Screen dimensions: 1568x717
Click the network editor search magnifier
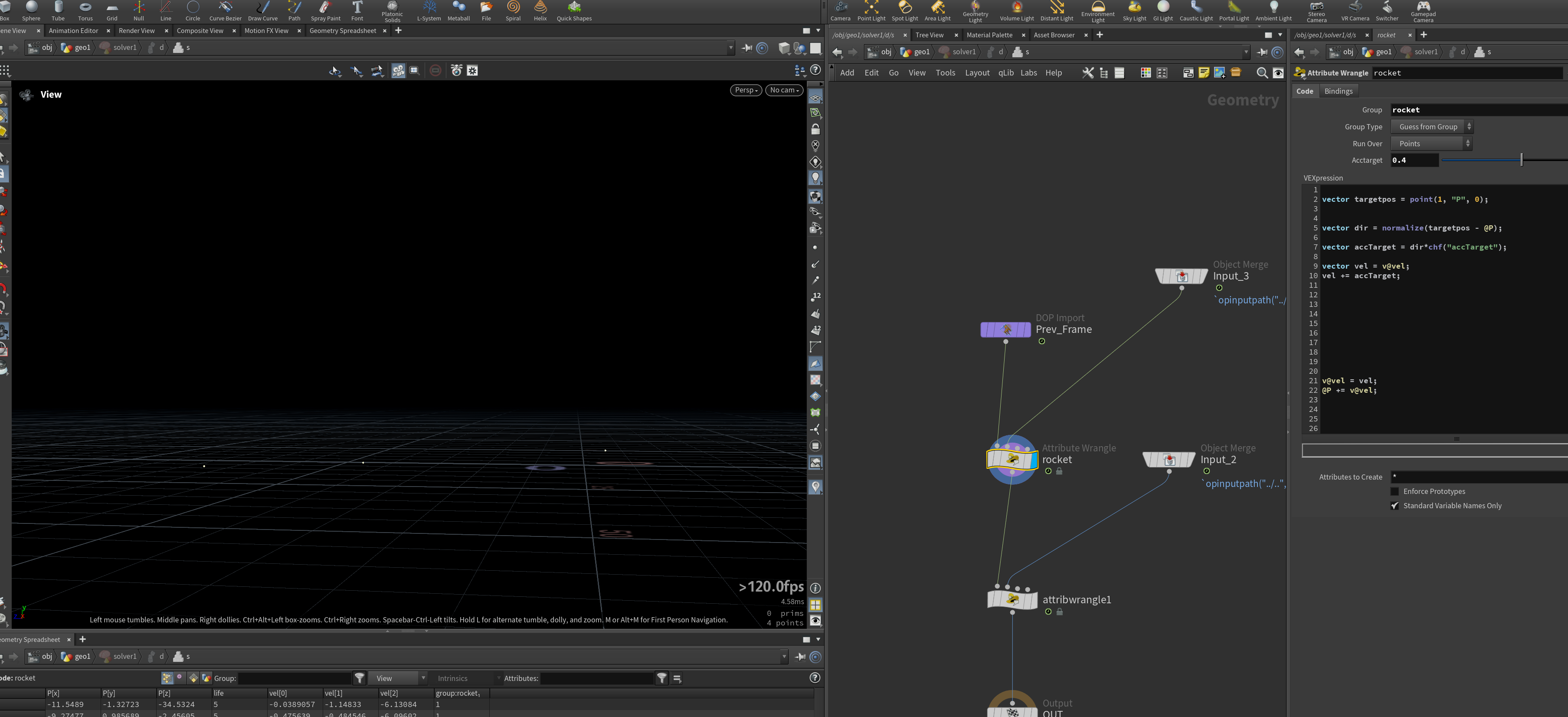click(1262, 73)
